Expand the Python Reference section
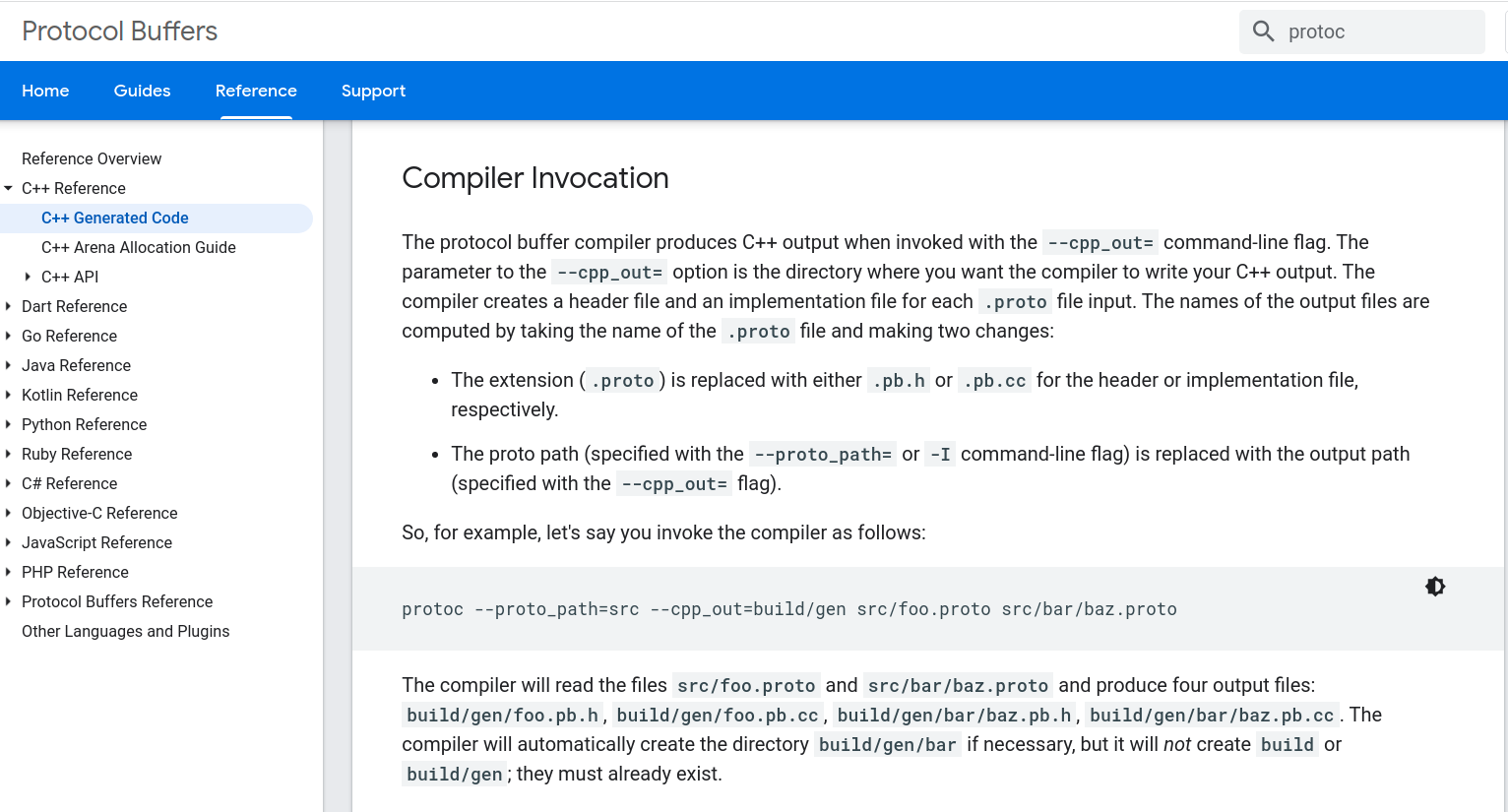1508x812 pixels. 9,424
